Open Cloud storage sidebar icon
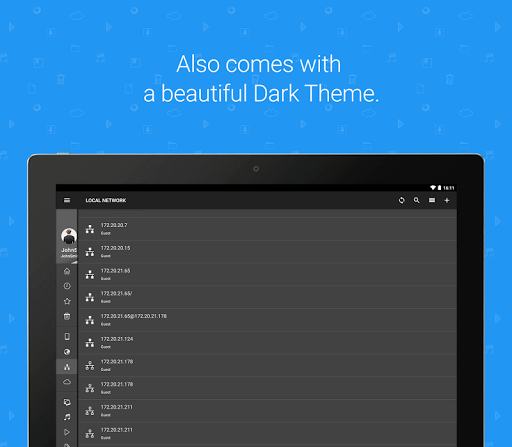 [67, 382]
